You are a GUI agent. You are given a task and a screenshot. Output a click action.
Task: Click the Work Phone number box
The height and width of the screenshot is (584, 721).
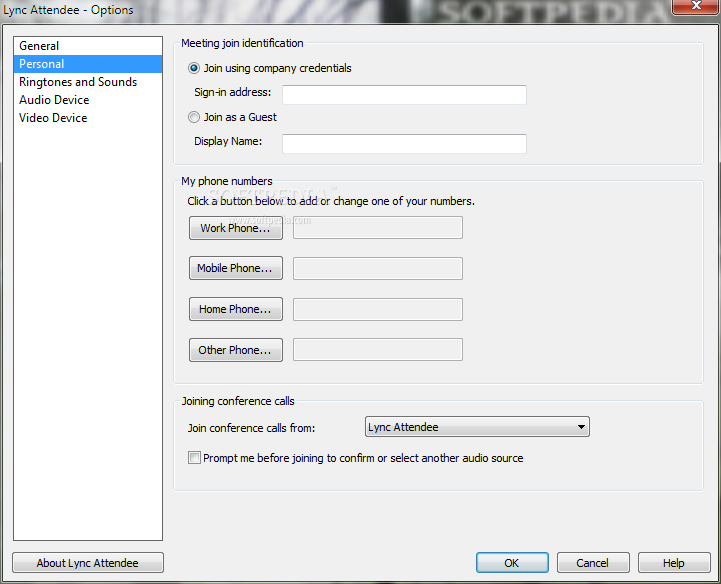click(x=378, y=228)
